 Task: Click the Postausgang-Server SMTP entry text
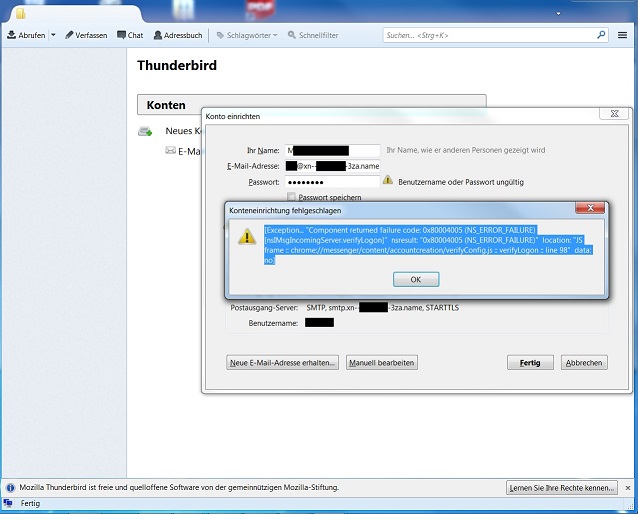tap(382, 308)
